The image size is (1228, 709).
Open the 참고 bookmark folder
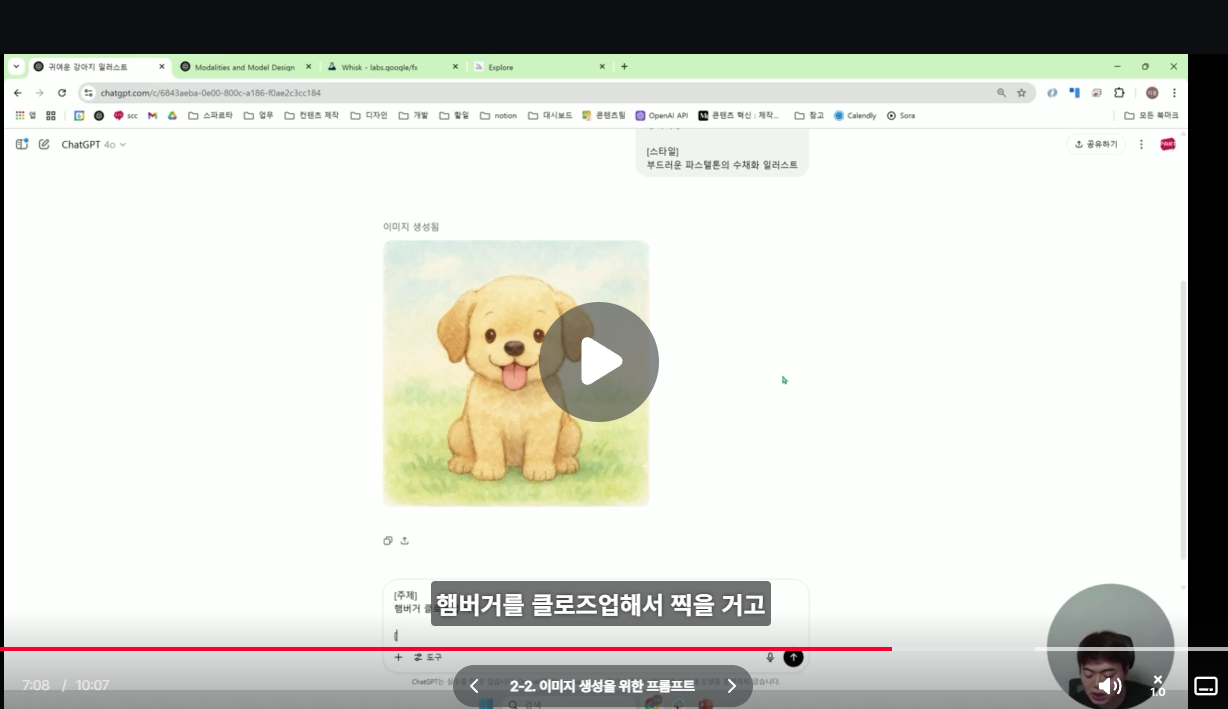point(810,115)
